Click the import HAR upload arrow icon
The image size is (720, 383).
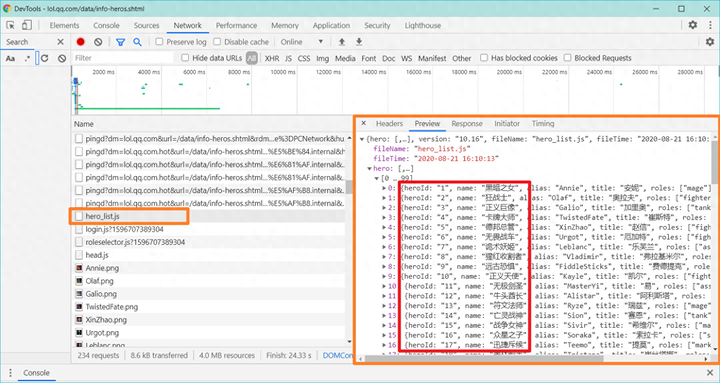[342, 42]
